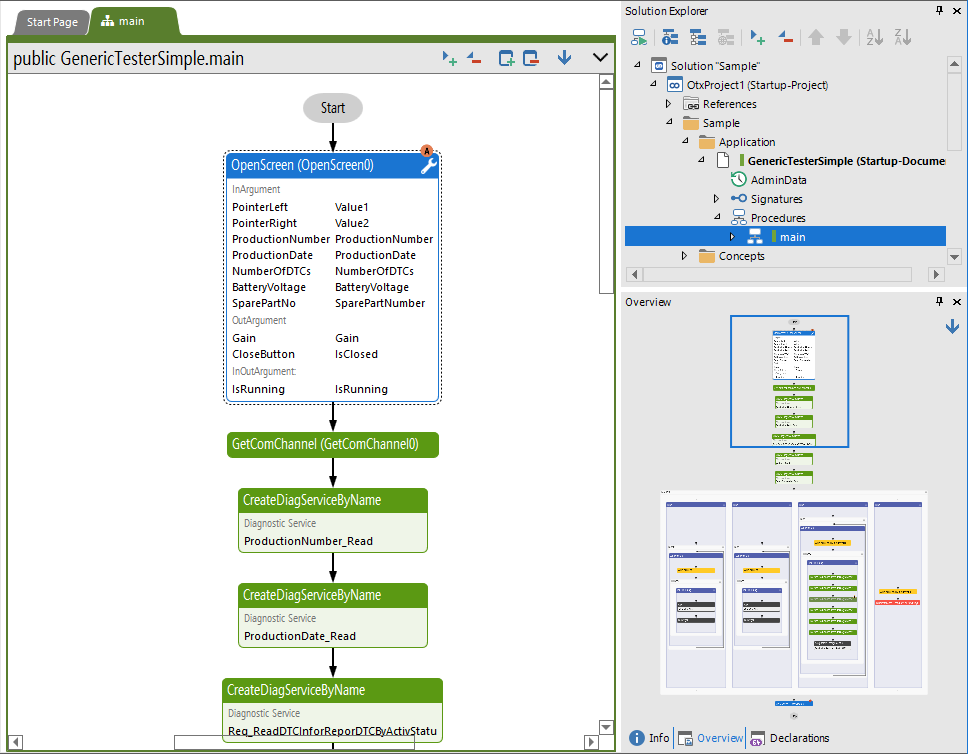Click the chevron at the right of the diagram toolbar

tap(600, 58)
